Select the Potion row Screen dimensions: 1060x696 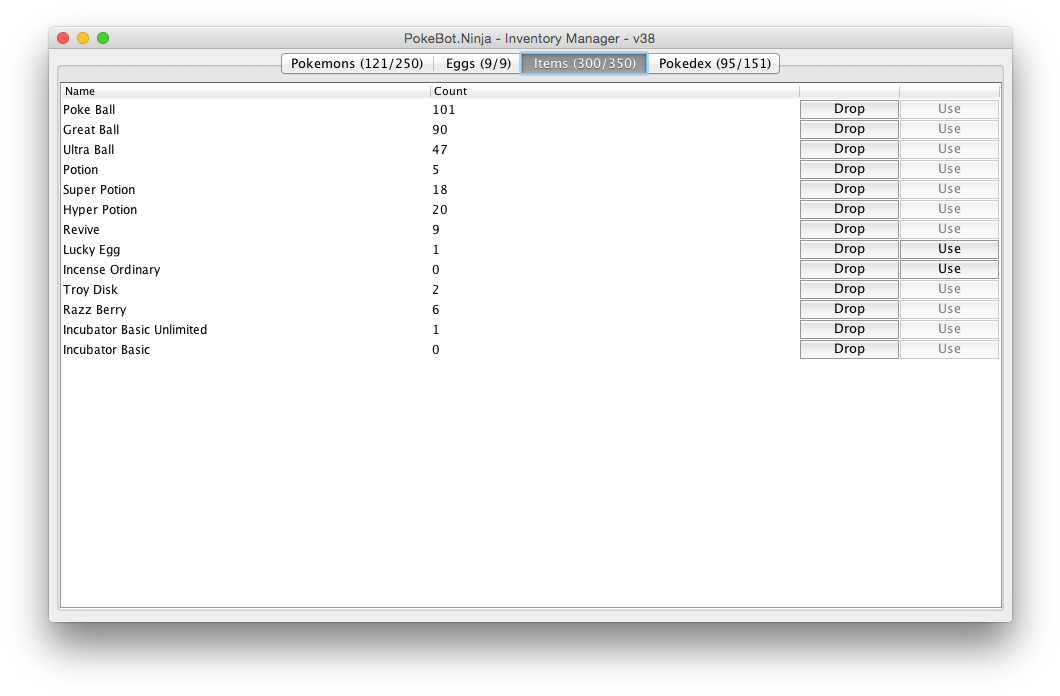pos(81,170)
